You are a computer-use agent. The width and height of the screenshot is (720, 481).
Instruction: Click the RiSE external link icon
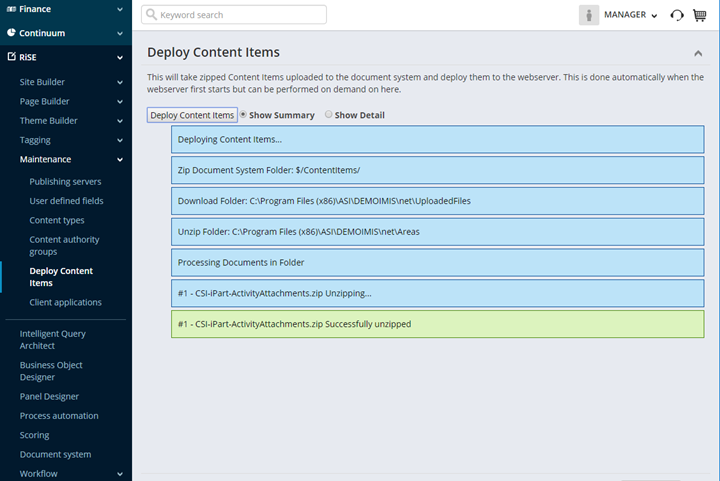[x=11, y=58]
